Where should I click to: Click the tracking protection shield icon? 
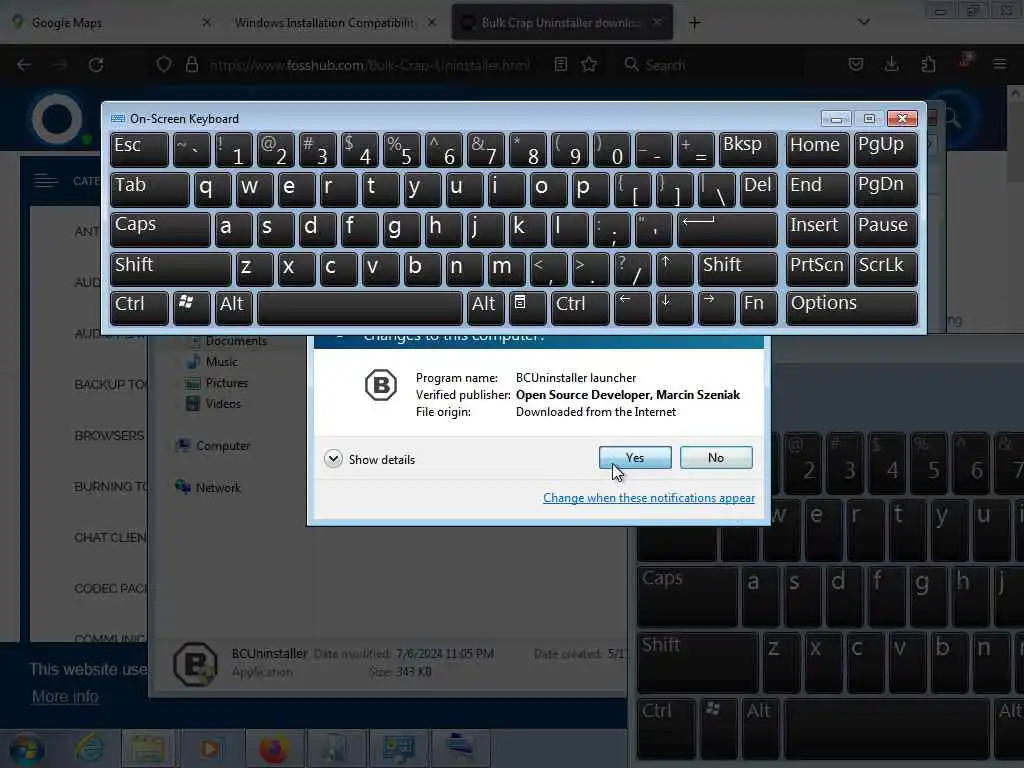164,65
